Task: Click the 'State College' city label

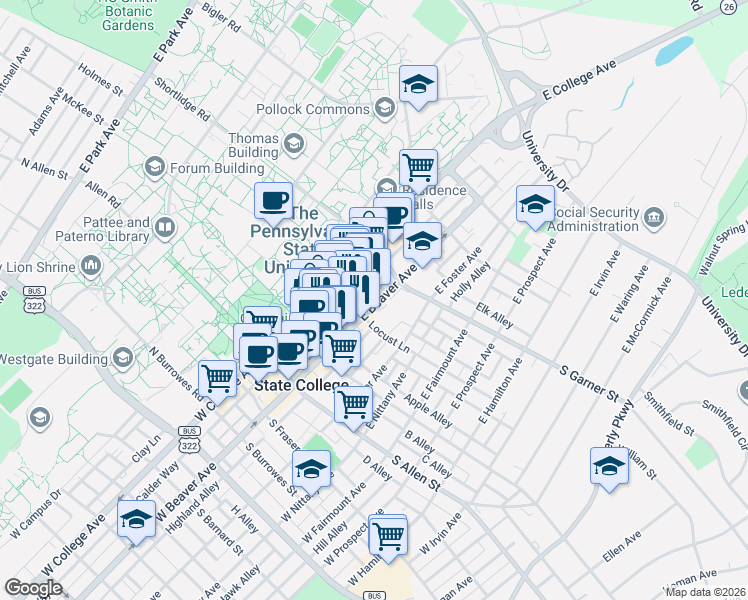Action: click(x=301, y=385)
